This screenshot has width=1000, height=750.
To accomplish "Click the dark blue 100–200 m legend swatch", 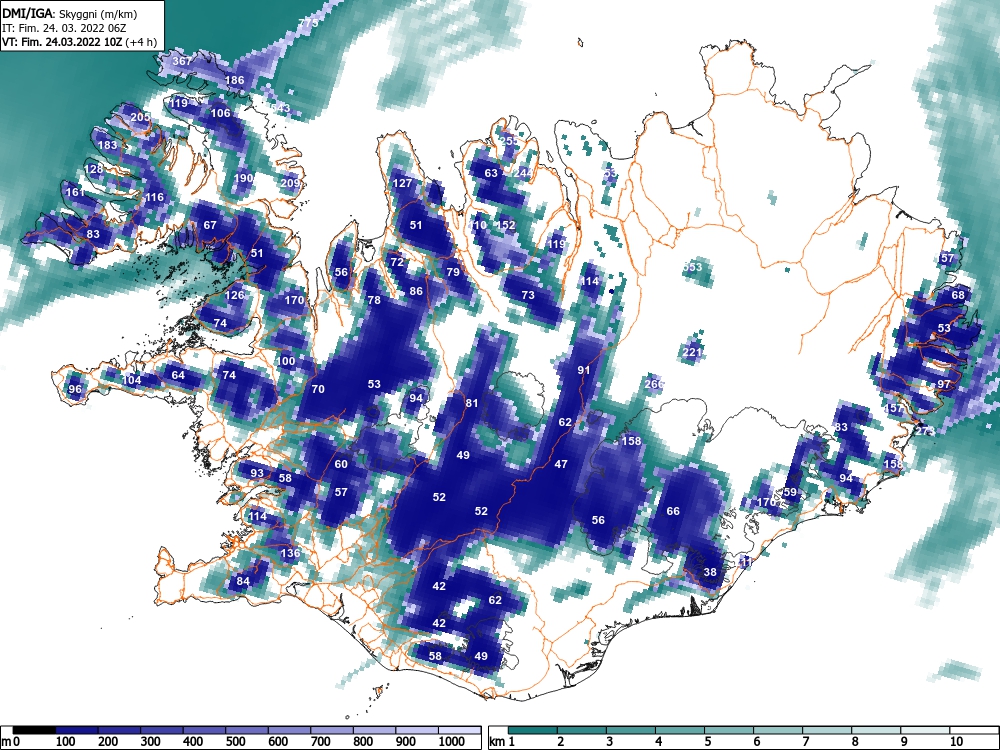I will pyautogui.click(x=77, y=730).
